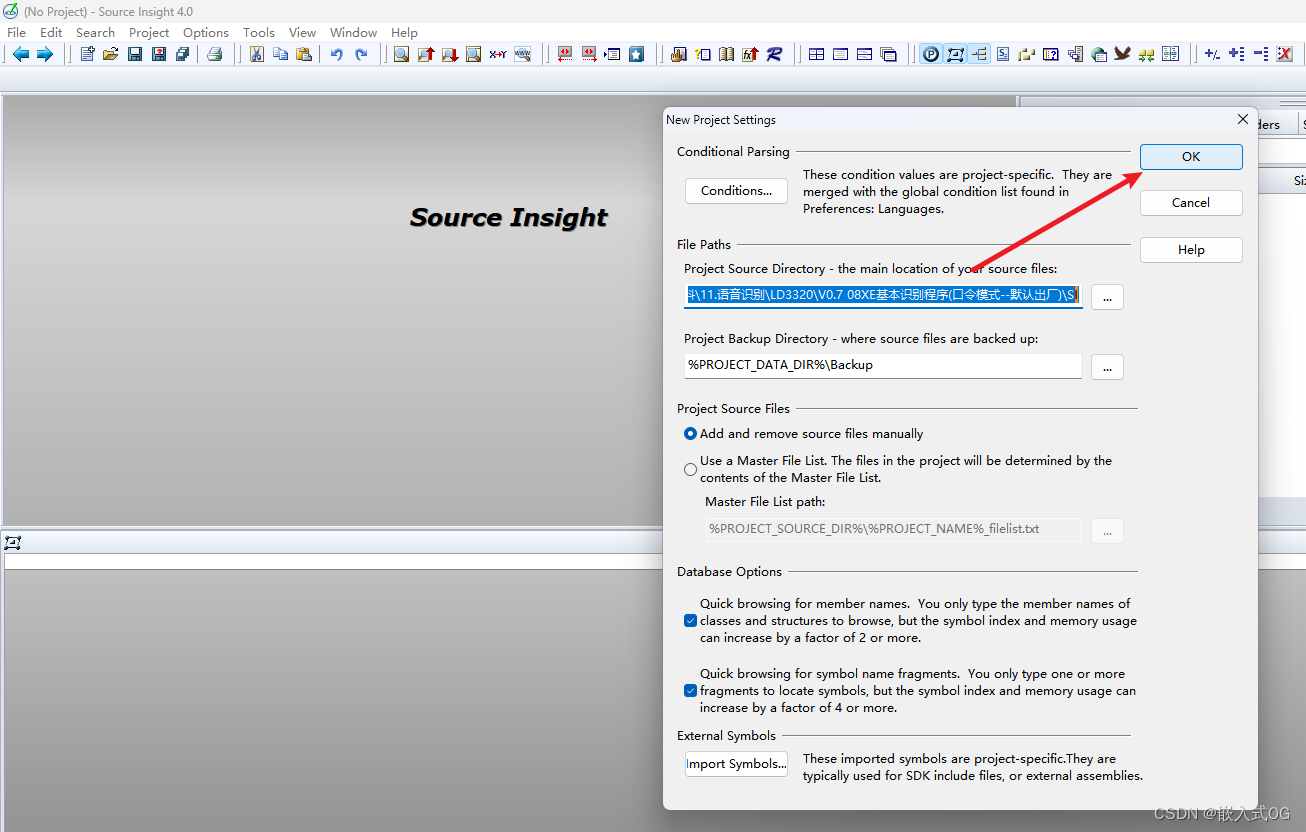This screenshot has height=832, width=1306.
Task: Open the Project menu
Action: (148, 32)
